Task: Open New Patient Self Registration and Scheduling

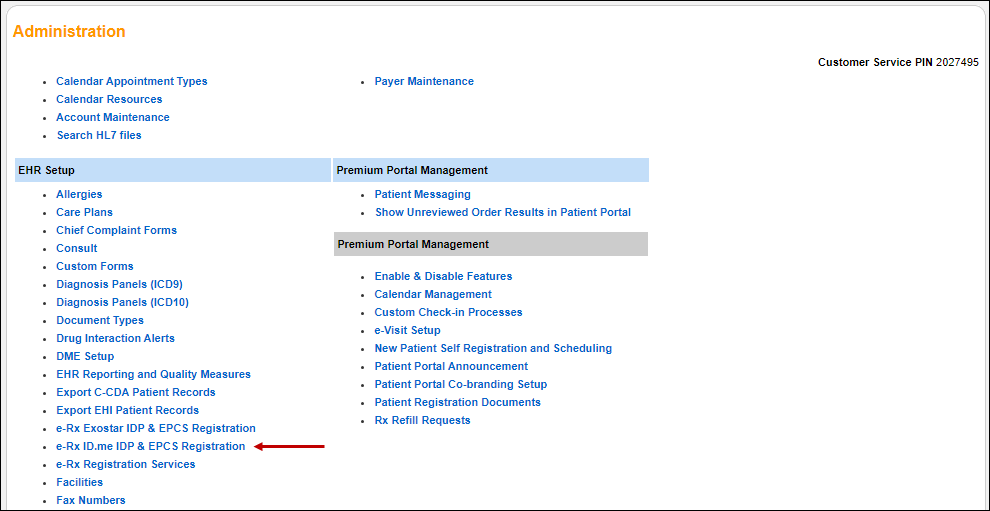Action: click(x=493, y=348)
